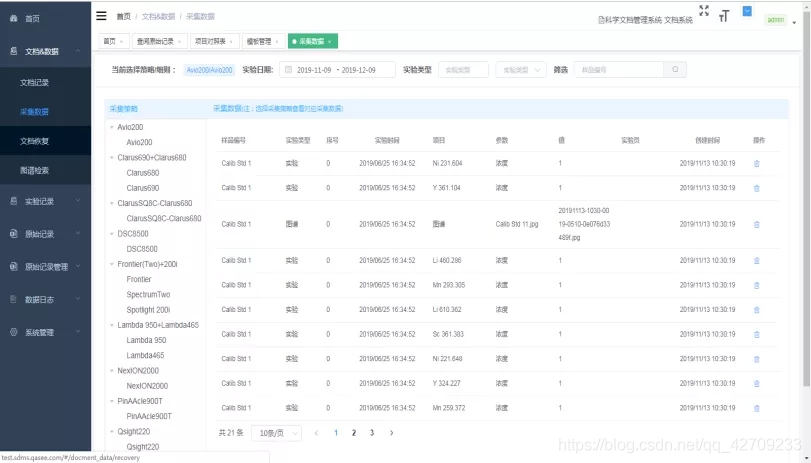The image size is (811, 463).
Task: Delete the Mn 293.305 row
Action: (x=757, y=286)
